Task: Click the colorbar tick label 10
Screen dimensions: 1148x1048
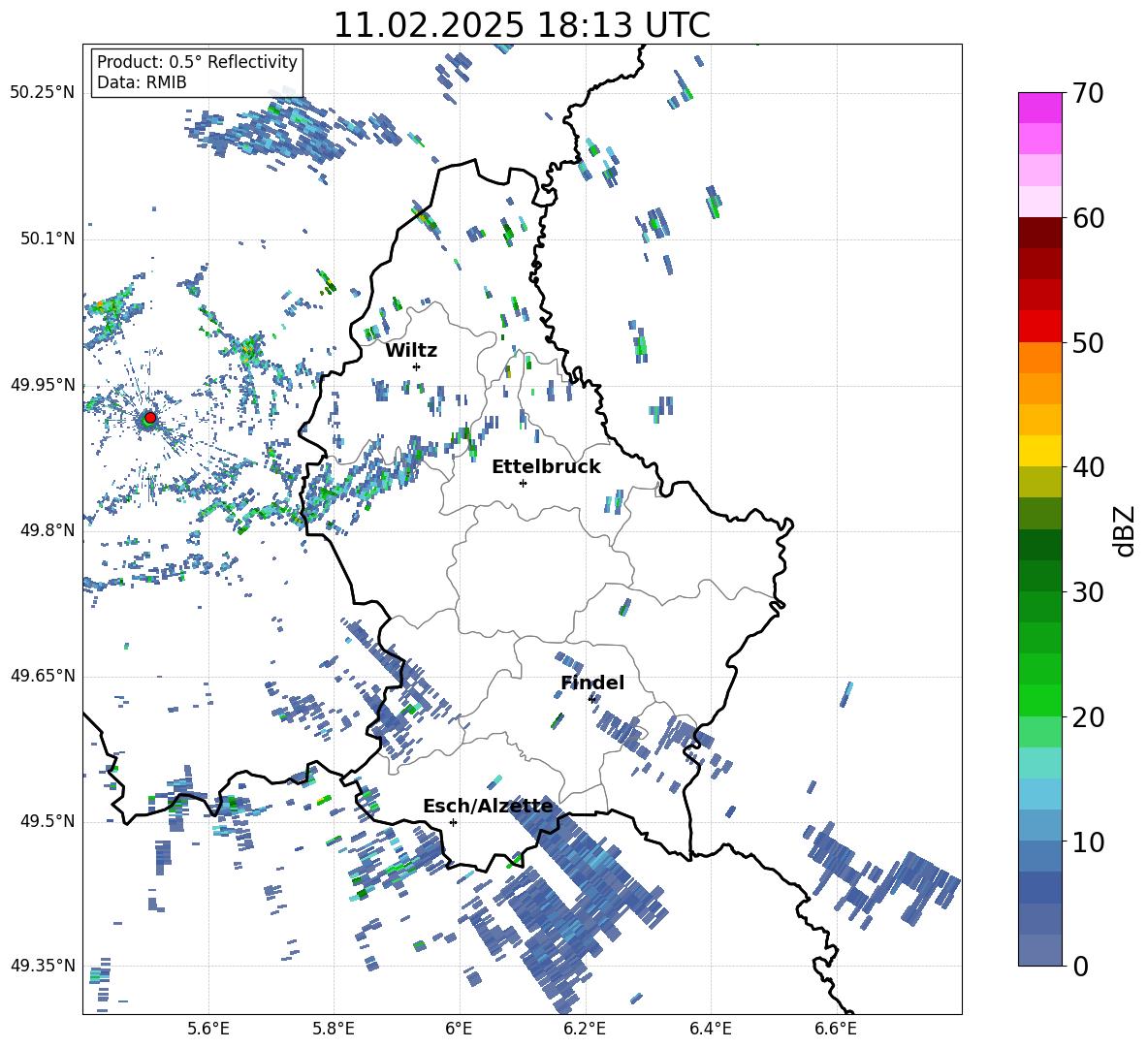Action: pyautogui.click(x=1088, y=842)
